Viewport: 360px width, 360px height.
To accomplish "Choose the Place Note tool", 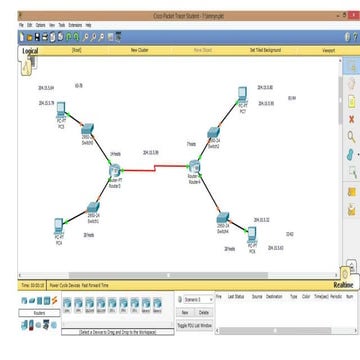I will pos(351,102).
